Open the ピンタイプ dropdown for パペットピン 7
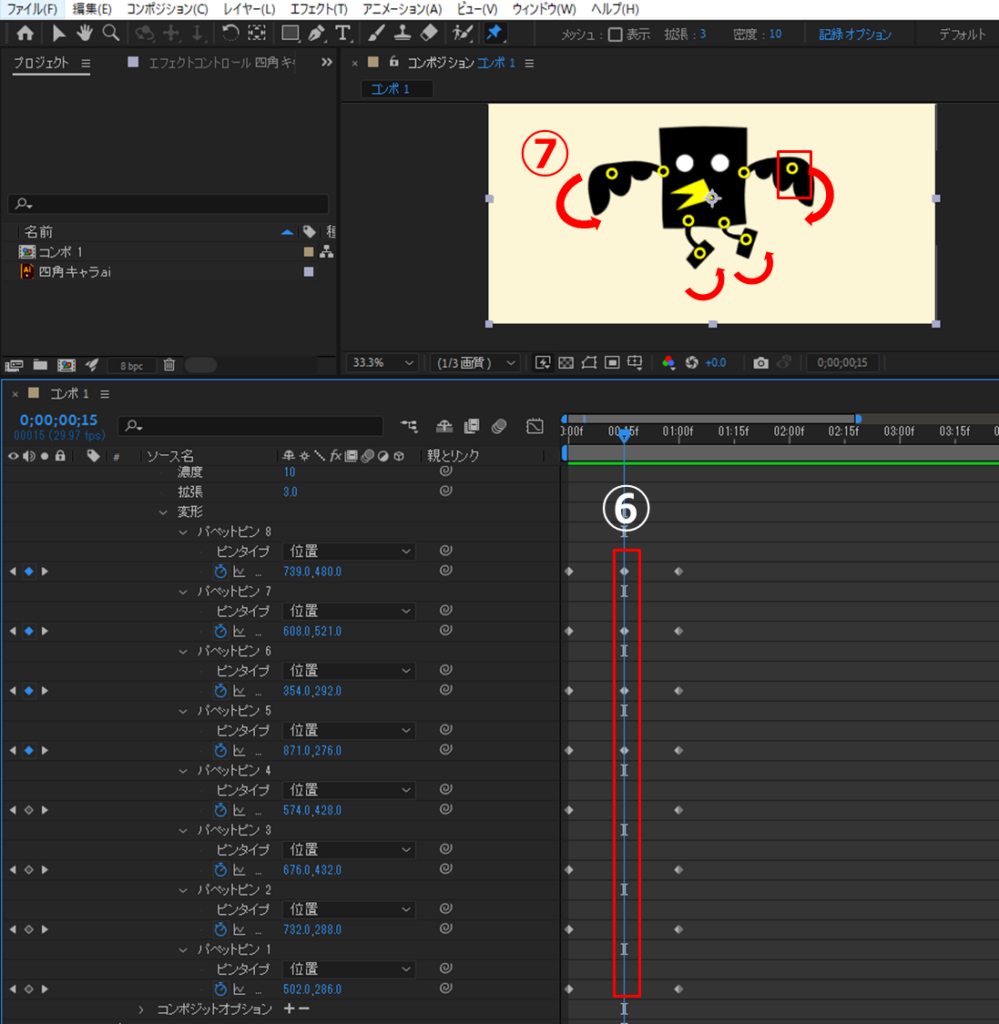The width and height of the screenshot is (999, 1024). tap(350, 611)
